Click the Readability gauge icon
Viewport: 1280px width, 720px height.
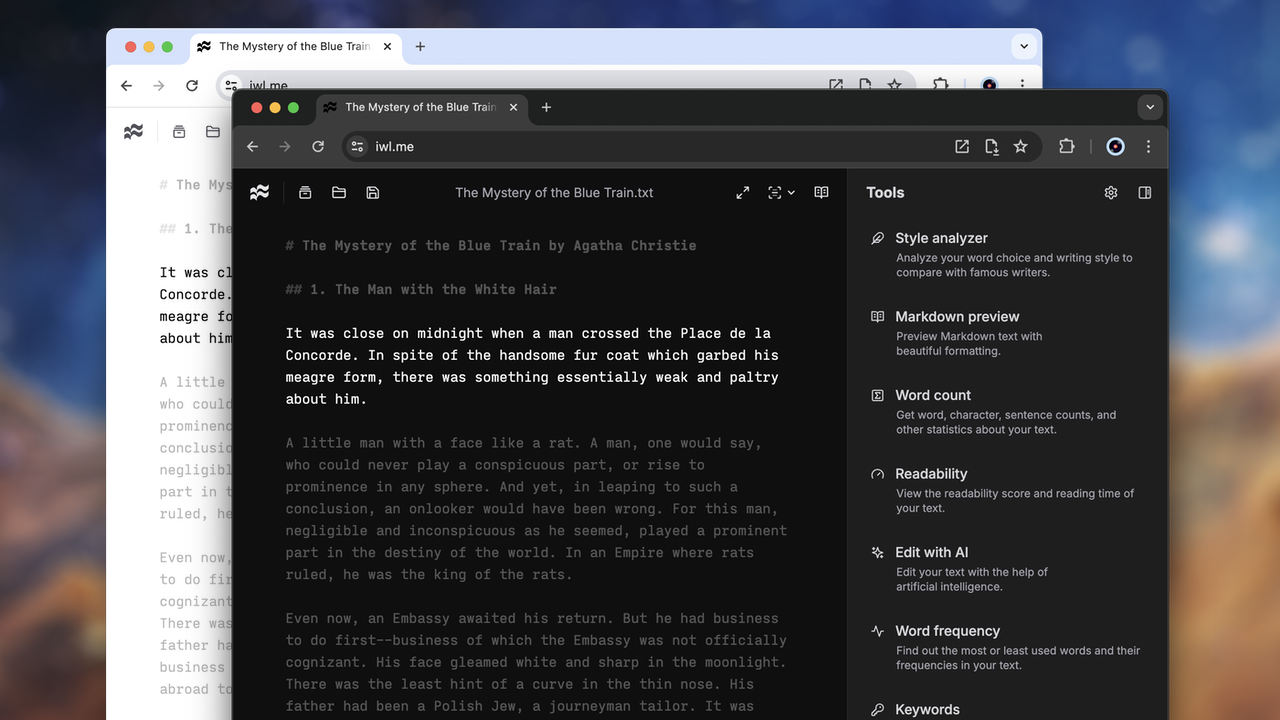tap(878, 474)
